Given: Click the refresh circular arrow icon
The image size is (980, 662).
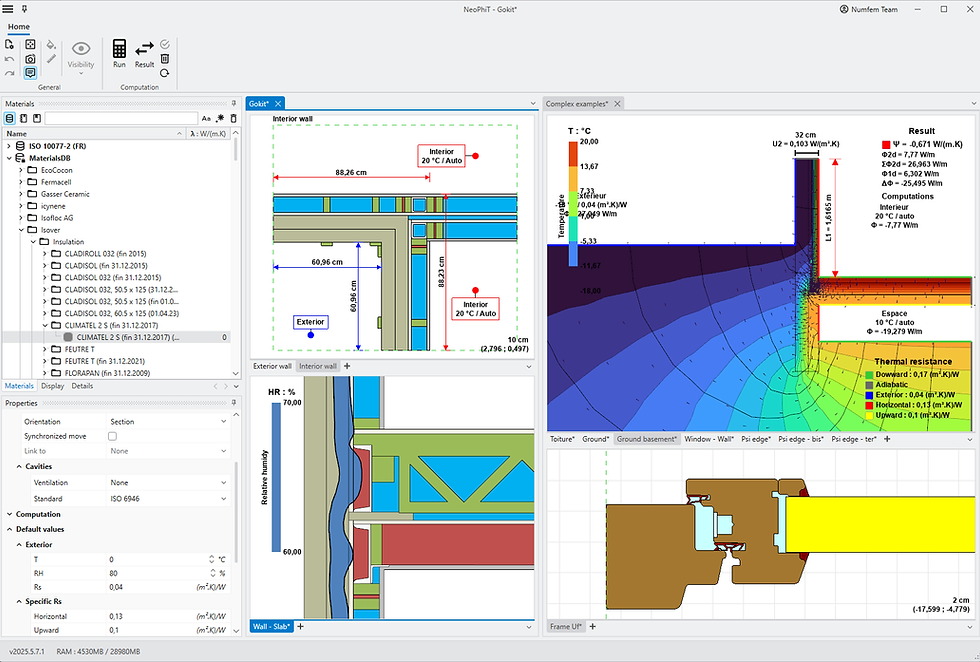Looking at the screenshot, I should coord(165,73).
